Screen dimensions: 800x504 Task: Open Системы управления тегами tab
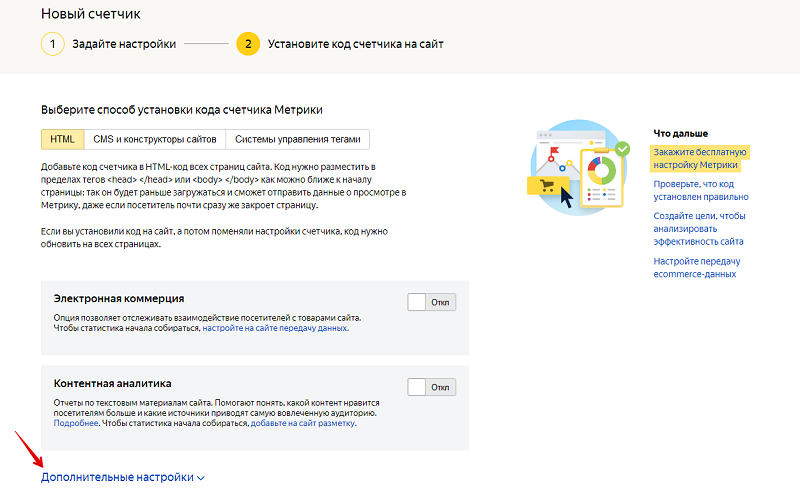297,139
